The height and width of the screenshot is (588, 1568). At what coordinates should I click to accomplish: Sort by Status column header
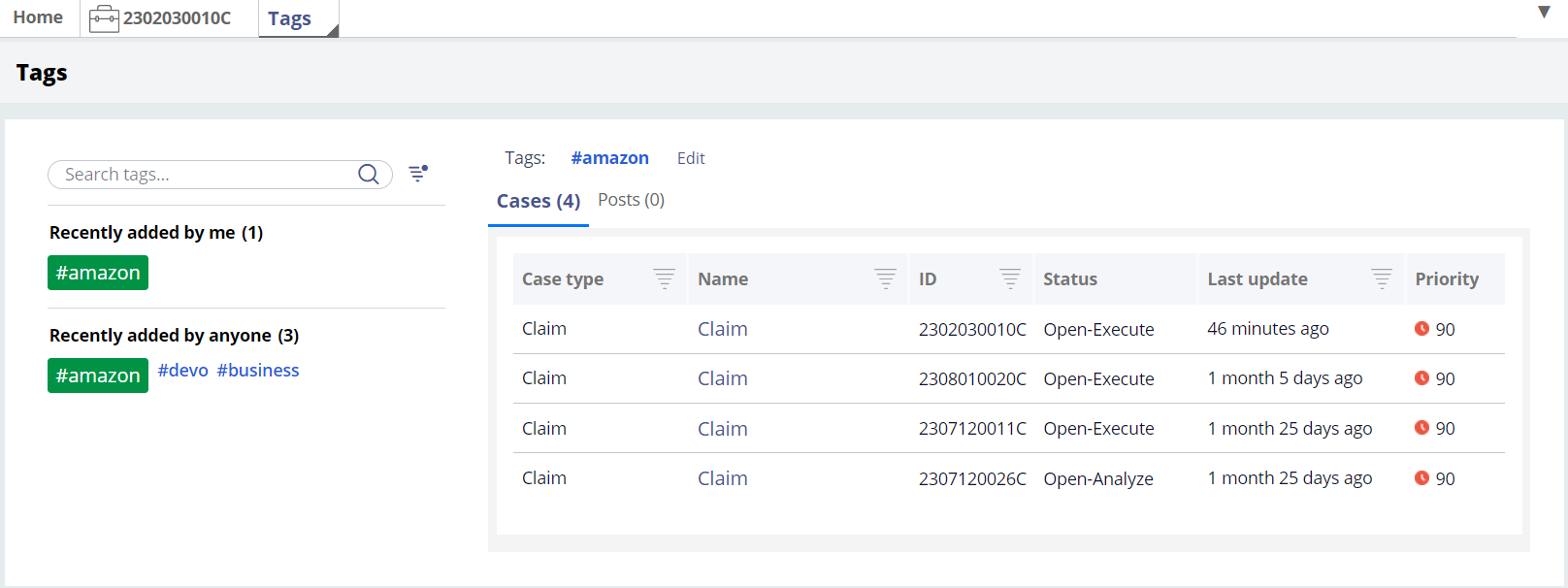(x=1070, y=279)
